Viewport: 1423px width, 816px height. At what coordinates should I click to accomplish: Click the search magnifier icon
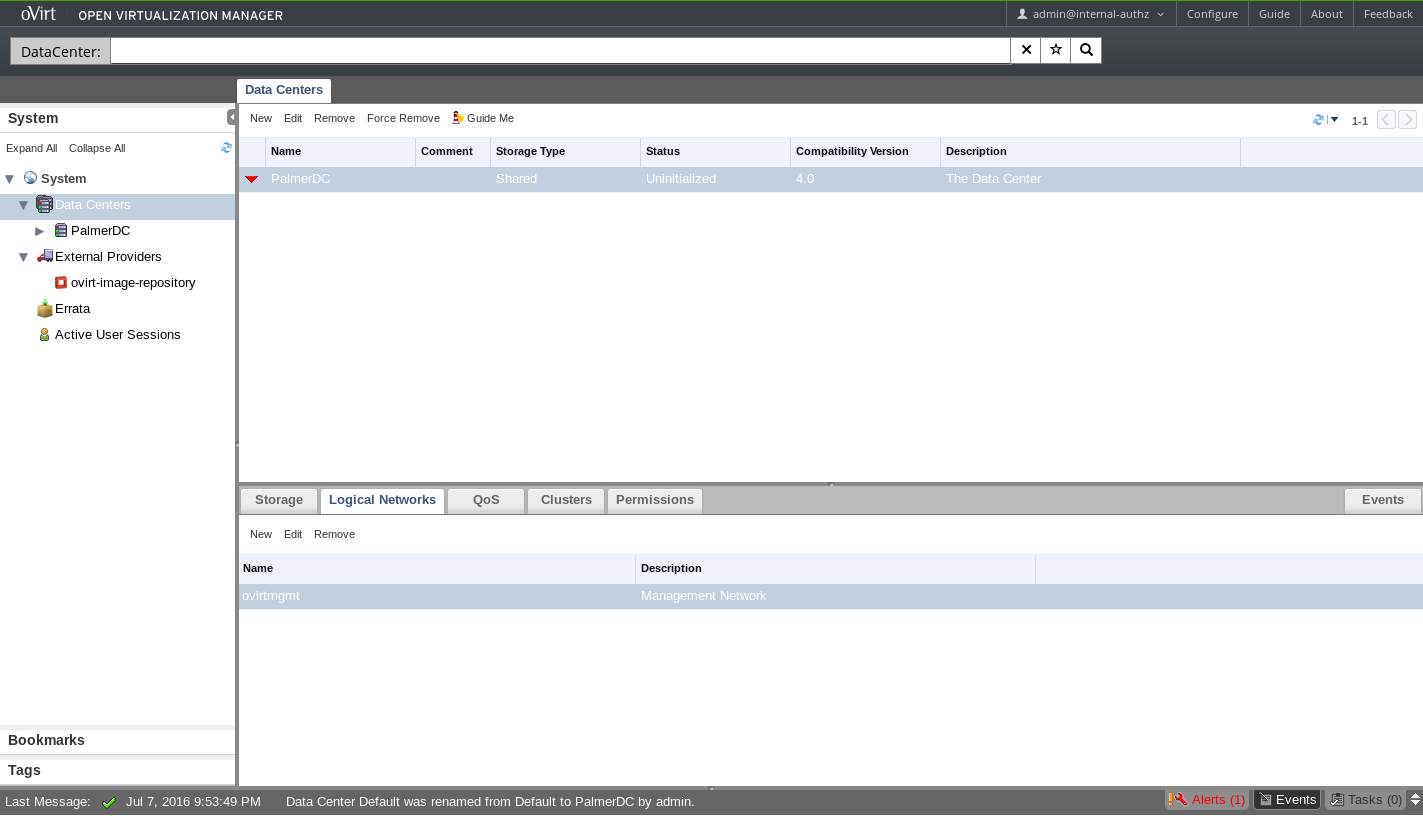1086,50
